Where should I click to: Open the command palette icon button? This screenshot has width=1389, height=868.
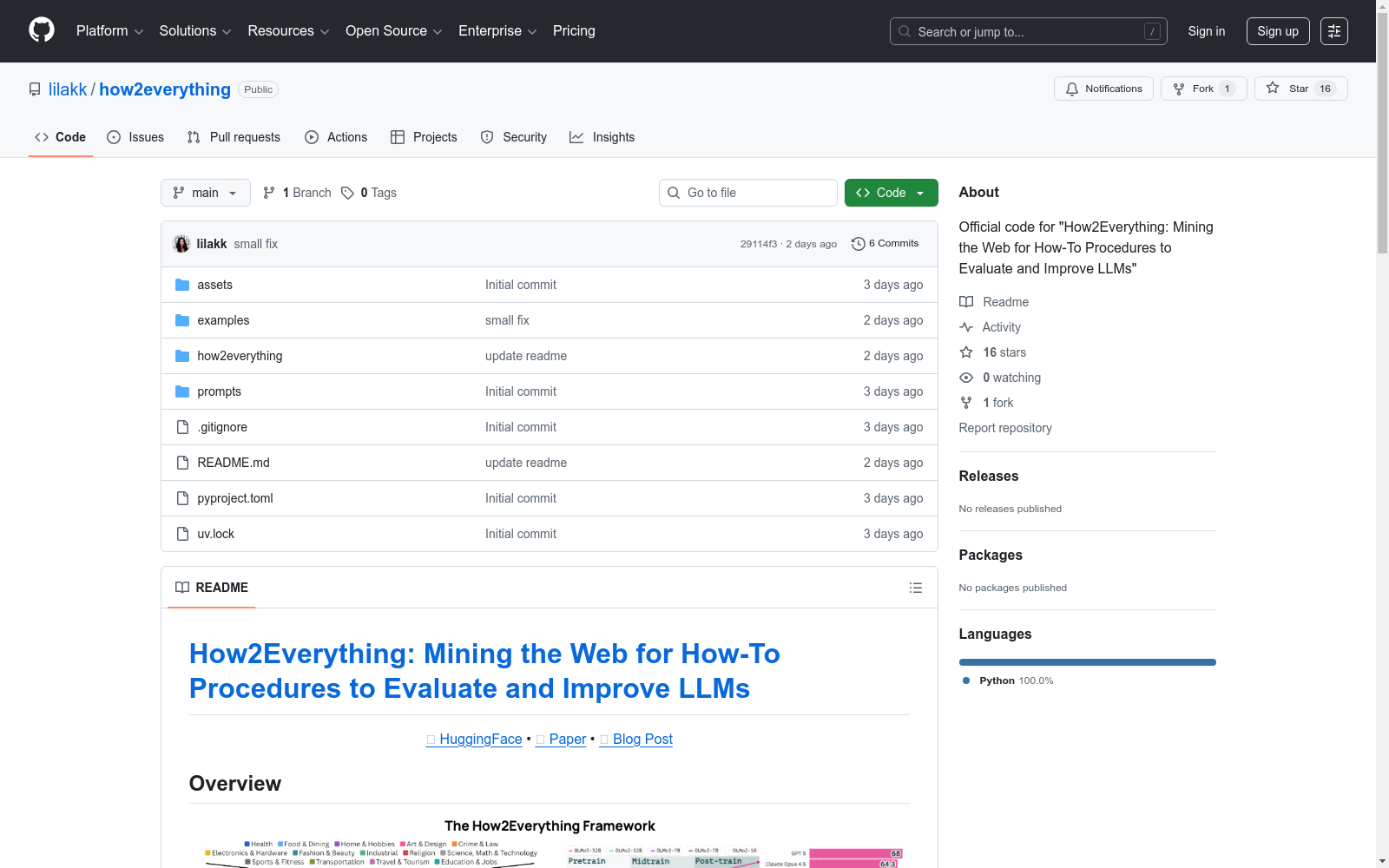point(1334,31)
